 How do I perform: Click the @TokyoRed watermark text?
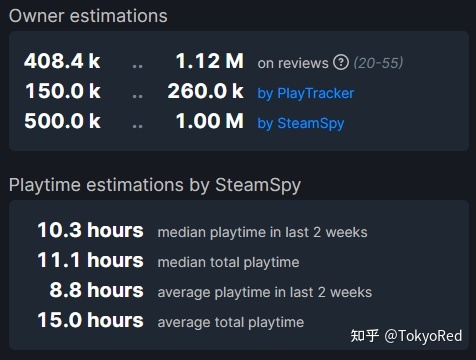coord(423,336)
